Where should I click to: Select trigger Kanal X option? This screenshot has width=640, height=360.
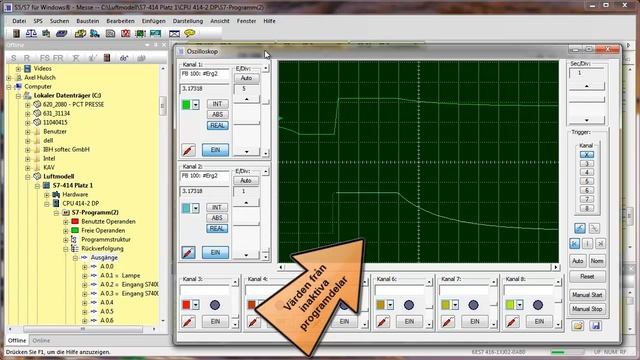tap(587, 155)
